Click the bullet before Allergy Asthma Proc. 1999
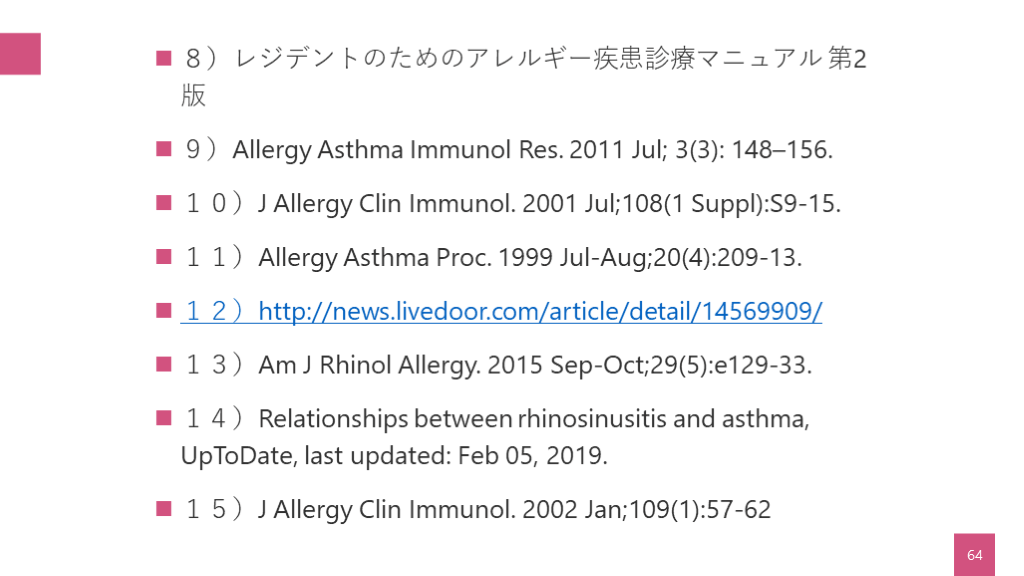The width and height of the screenshot is (1024, 576). [164, 257]
